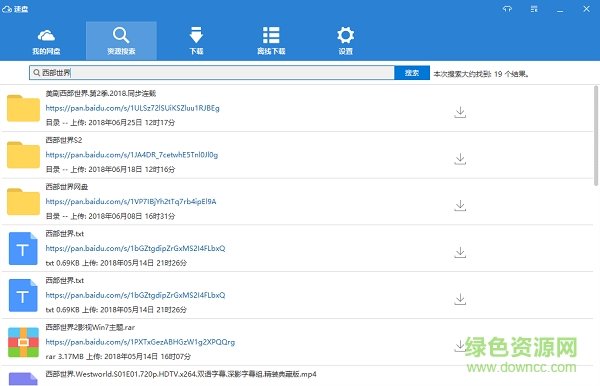Image resolution: width=600 pixels, height=386 pixels.
Task: Open the 下载 downloads tab
Action: coord(196,41)
